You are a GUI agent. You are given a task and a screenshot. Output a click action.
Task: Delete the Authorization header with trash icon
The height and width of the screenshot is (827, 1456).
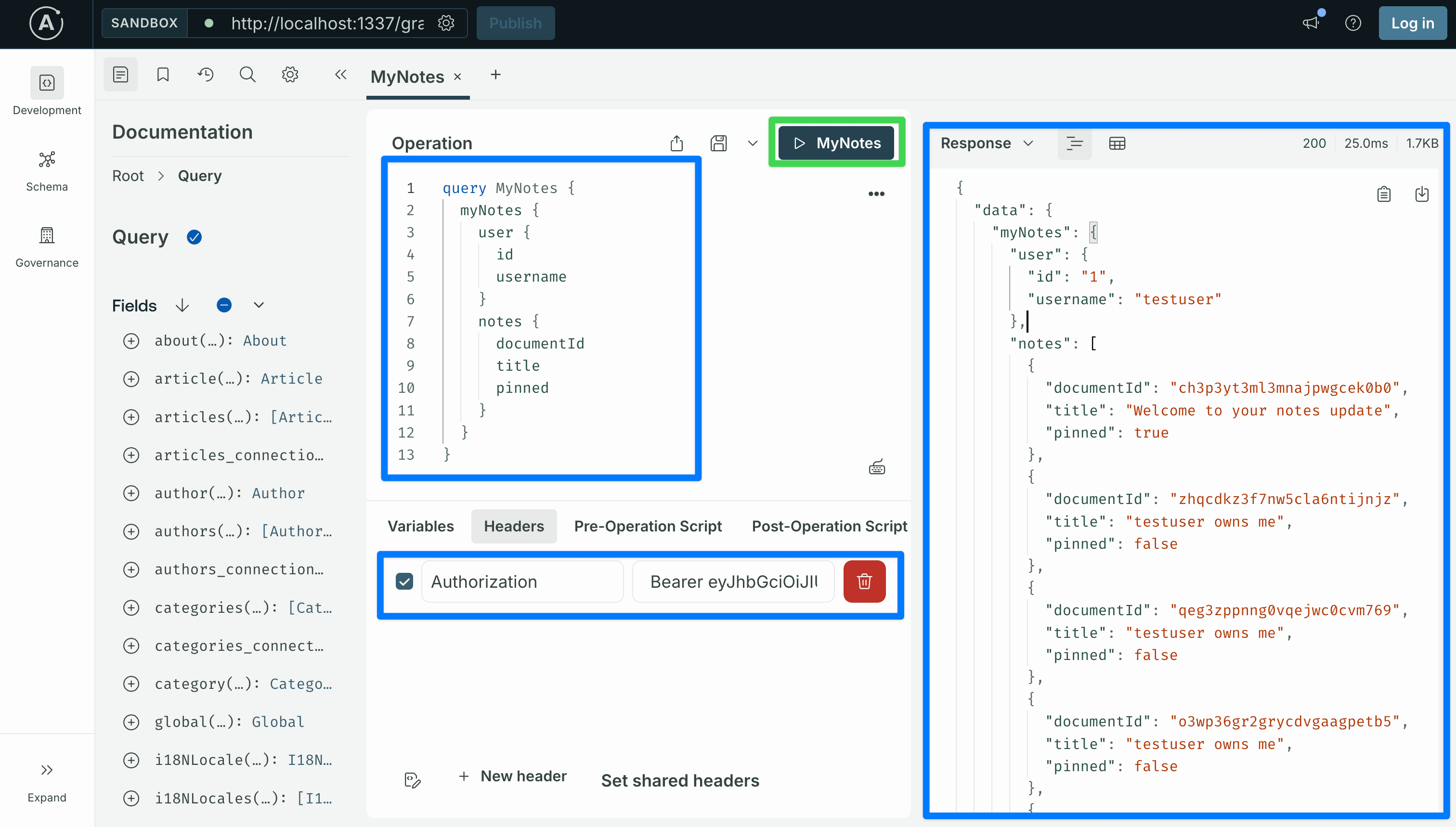pos(864,581)
